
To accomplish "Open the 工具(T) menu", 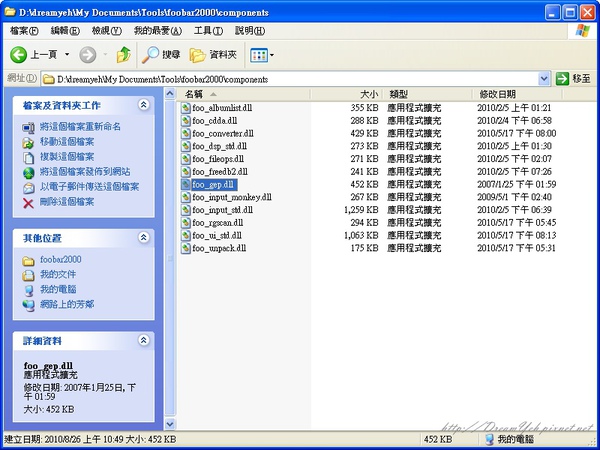I will [208, 31].
